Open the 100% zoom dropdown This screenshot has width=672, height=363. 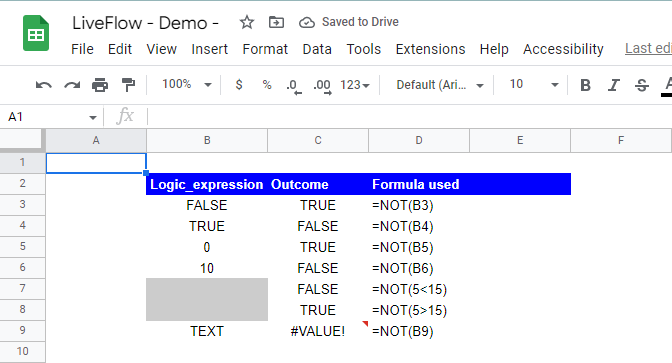pyautogui.click(x=187, y=84)
